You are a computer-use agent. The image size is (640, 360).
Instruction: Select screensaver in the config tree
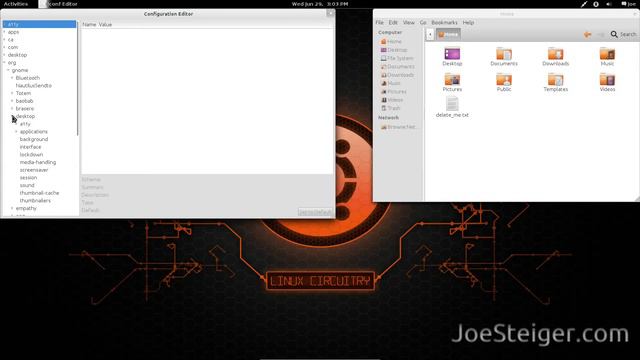[x=34, y=170]
